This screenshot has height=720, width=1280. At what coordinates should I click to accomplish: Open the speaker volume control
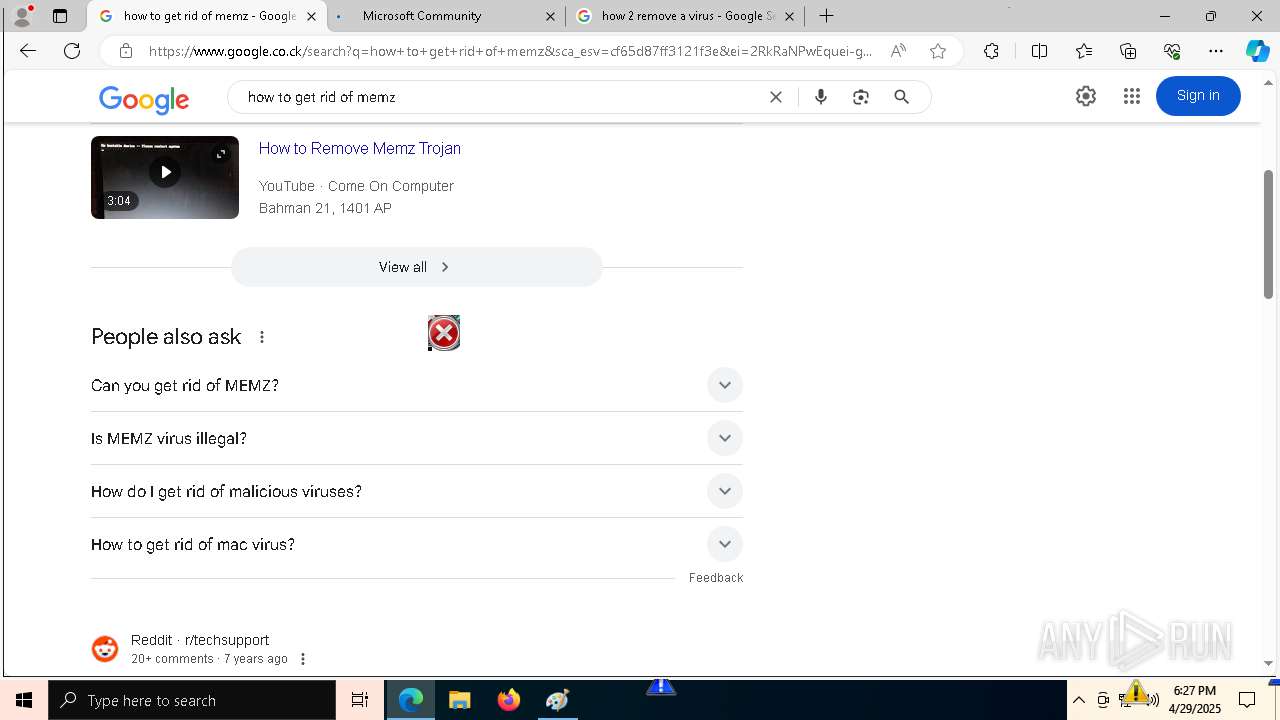coord(1152,700)
